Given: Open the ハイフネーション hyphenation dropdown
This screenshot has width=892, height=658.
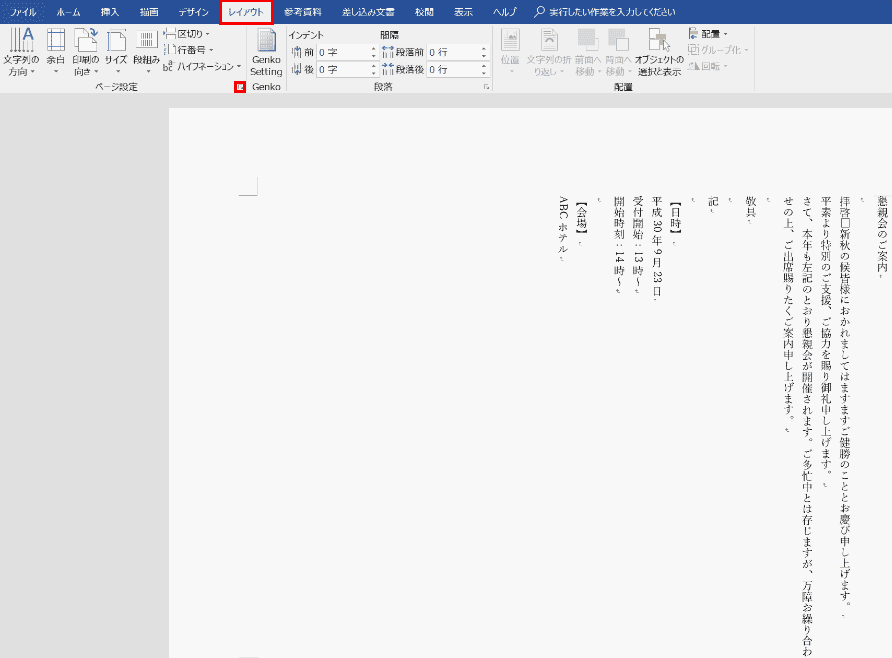Looking at the screenshot, I should tap(203, 66).
